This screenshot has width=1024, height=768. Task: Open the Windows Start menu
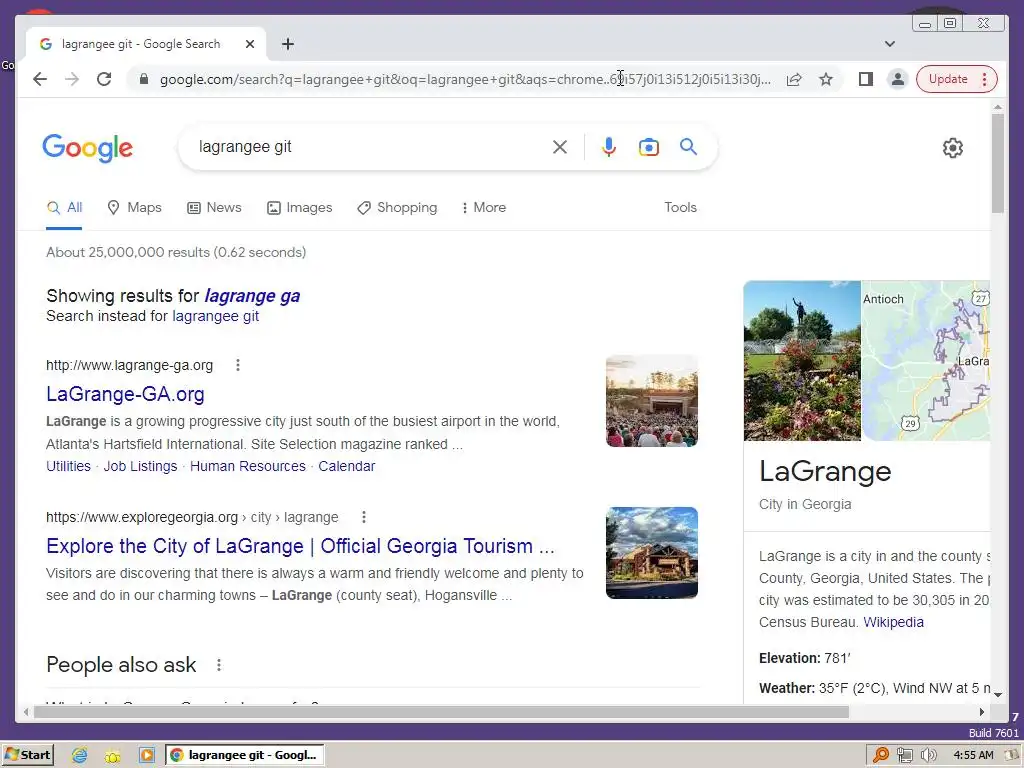point(27,755)
